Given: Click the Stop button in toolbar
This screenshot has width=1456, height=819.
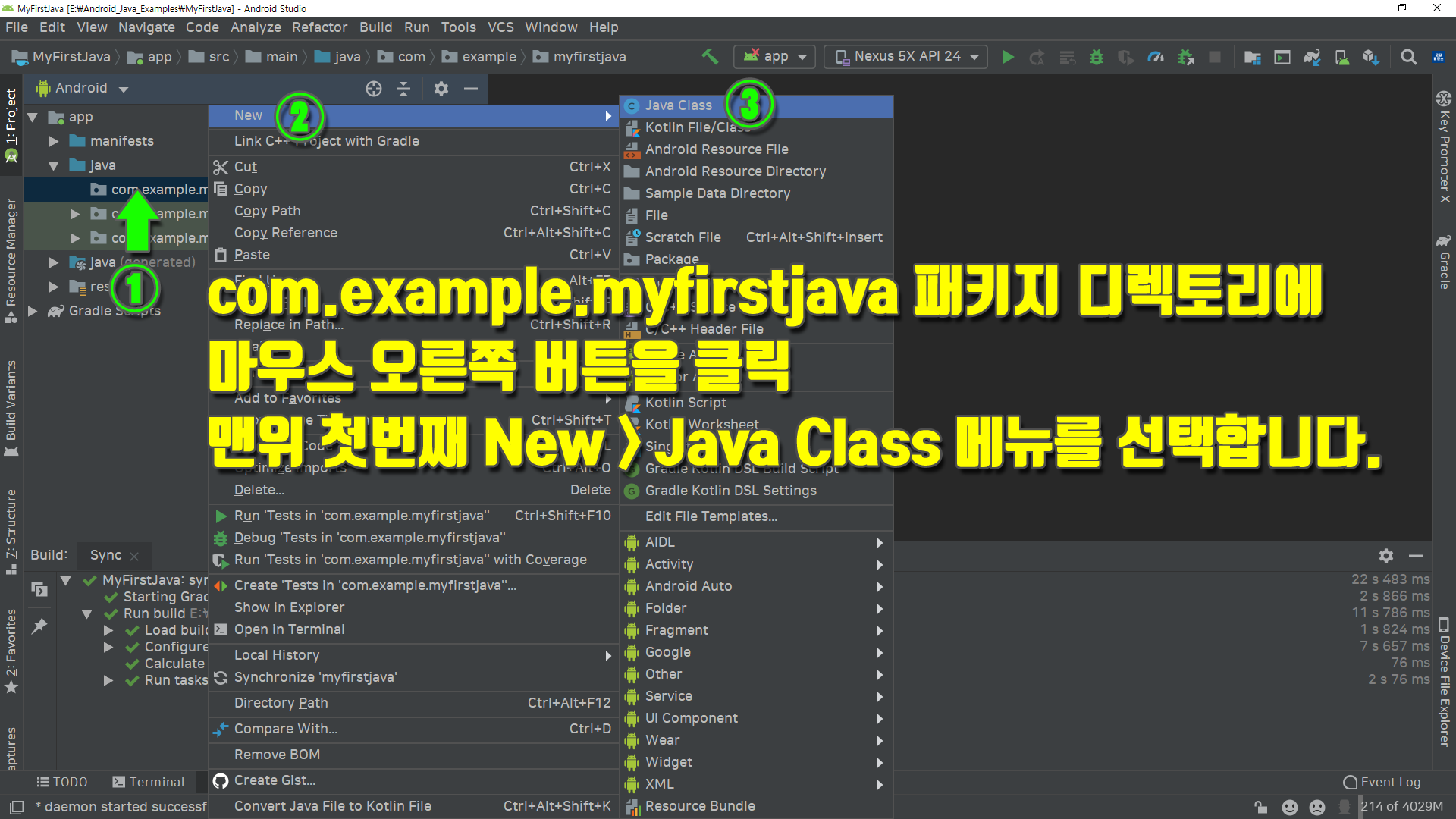Looking at the screenshot, I should click(1215, 57).
